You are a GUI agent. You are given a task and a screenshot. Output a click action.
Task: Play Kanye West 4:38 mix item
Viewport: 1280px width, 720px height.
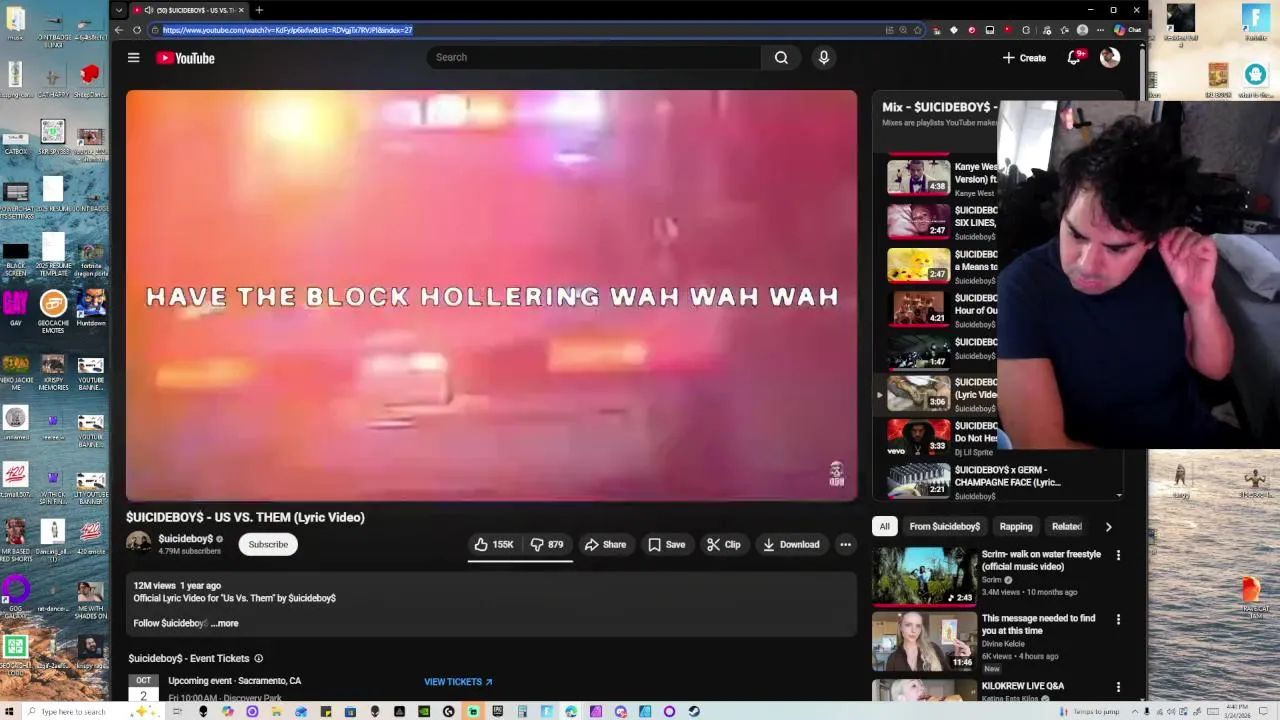918,177
